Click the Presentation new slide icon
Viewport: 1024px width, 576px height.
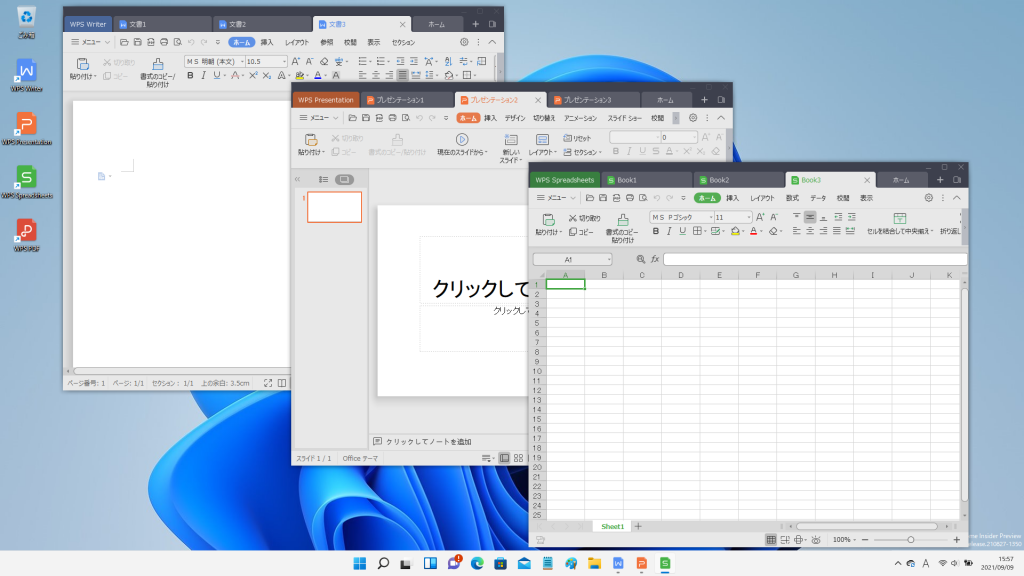tap(511, 140)
